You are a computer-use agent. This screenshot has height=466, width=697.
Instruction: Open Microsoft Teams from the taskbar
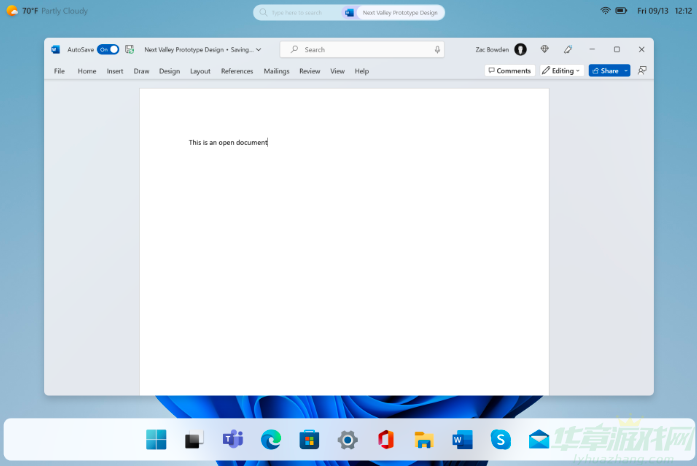tap(232, 439)
